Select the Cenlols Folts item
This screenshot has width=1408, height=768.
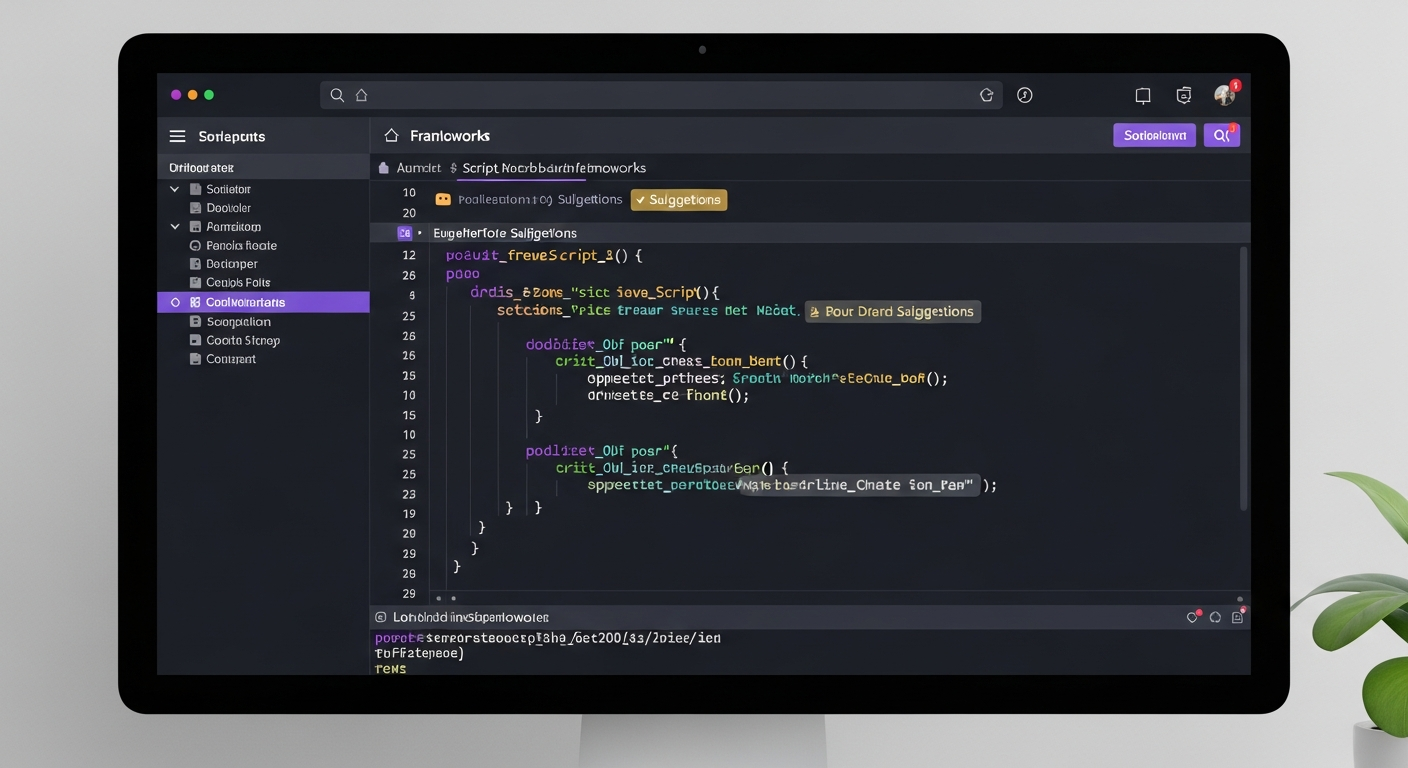237,283
